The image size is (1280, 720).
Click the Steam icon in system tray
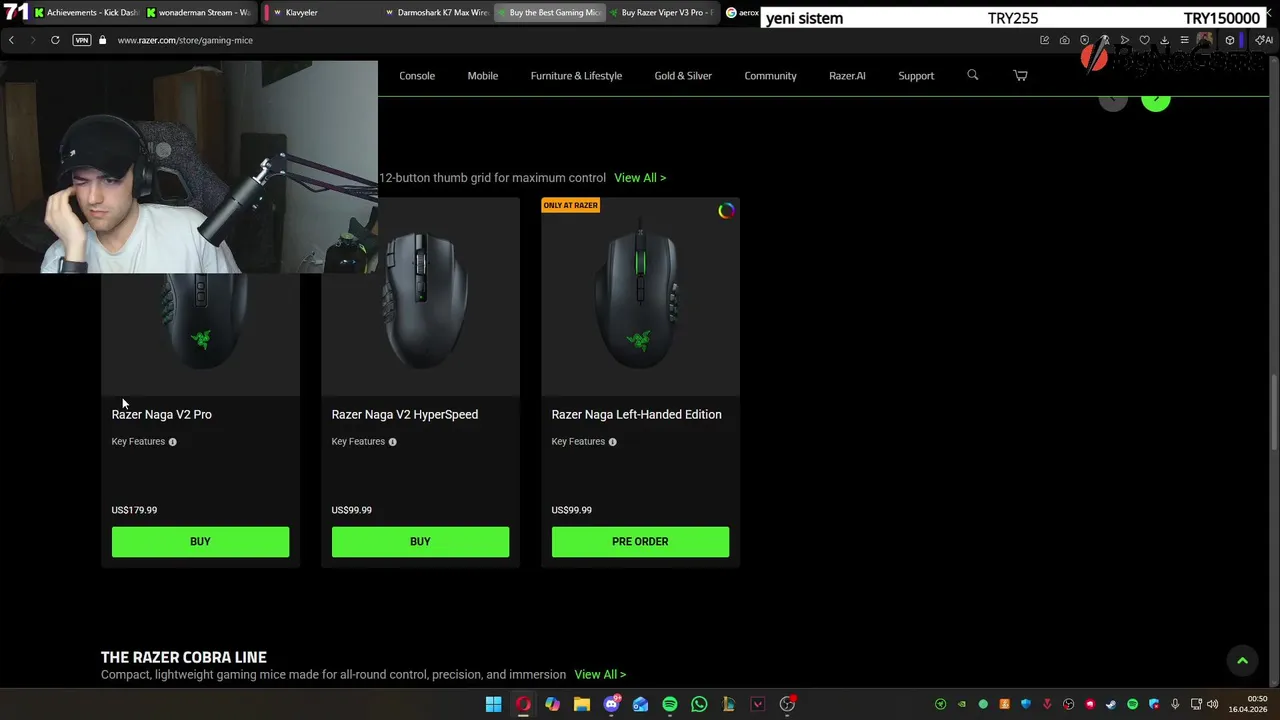coord(1111,704)
